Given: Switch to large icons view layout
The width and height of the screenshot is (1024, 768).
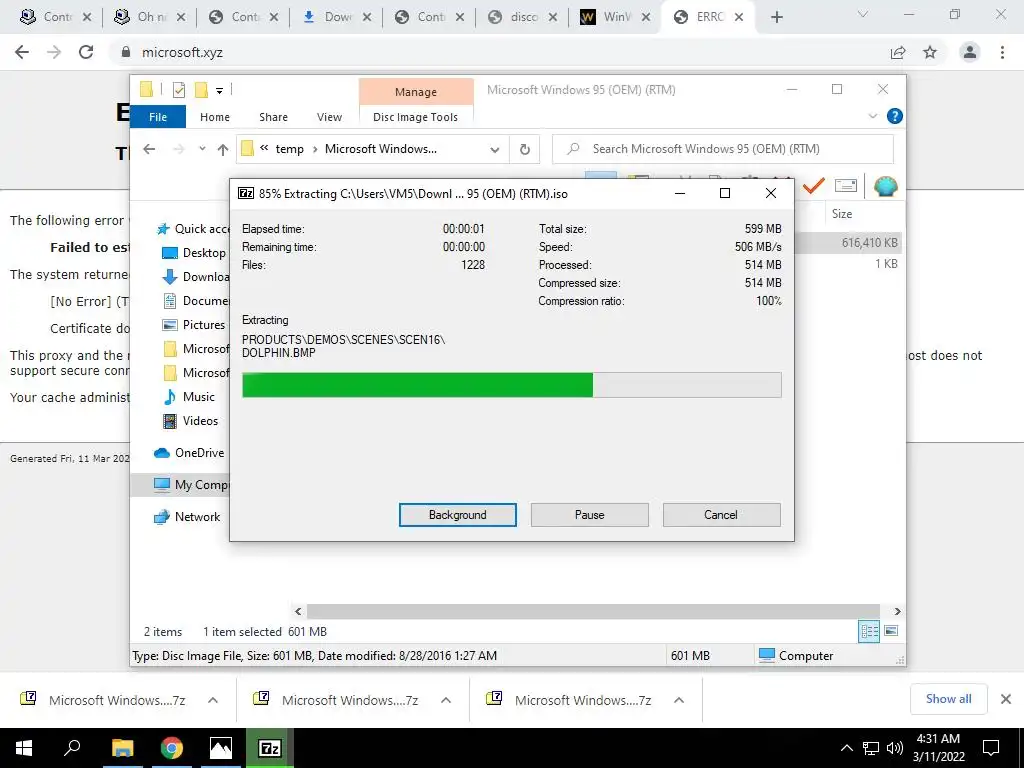Looking at the screenshot, I should click(x=891, y=631).
